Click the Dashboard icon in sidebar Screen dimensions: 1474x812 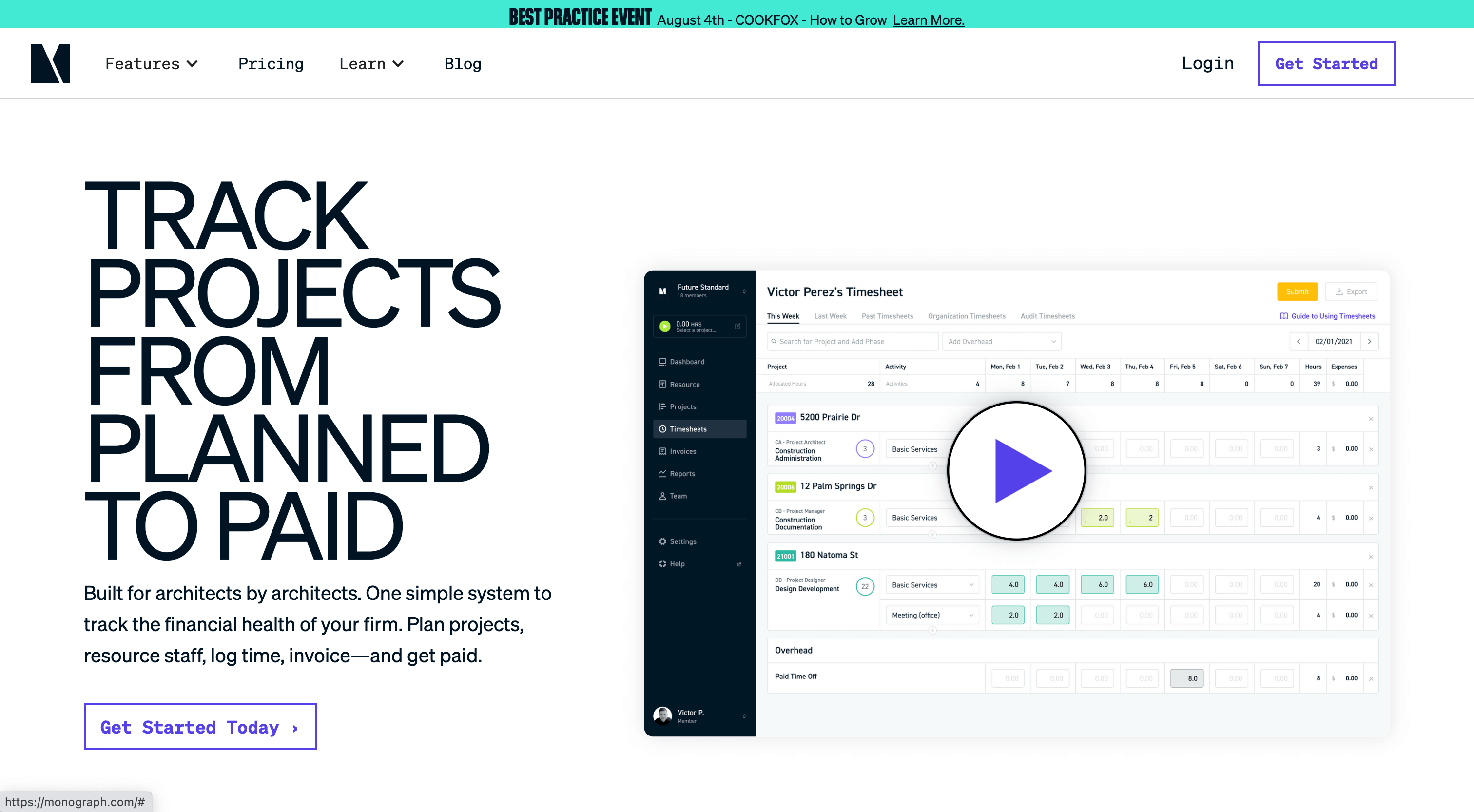coord(662,362)
